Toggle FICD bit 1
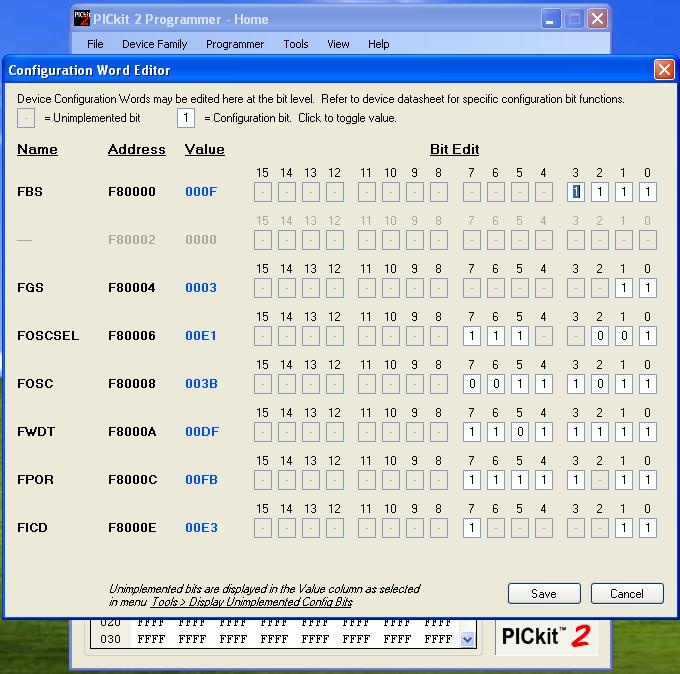This screenshot has width=680, height=674. (624, 528)
